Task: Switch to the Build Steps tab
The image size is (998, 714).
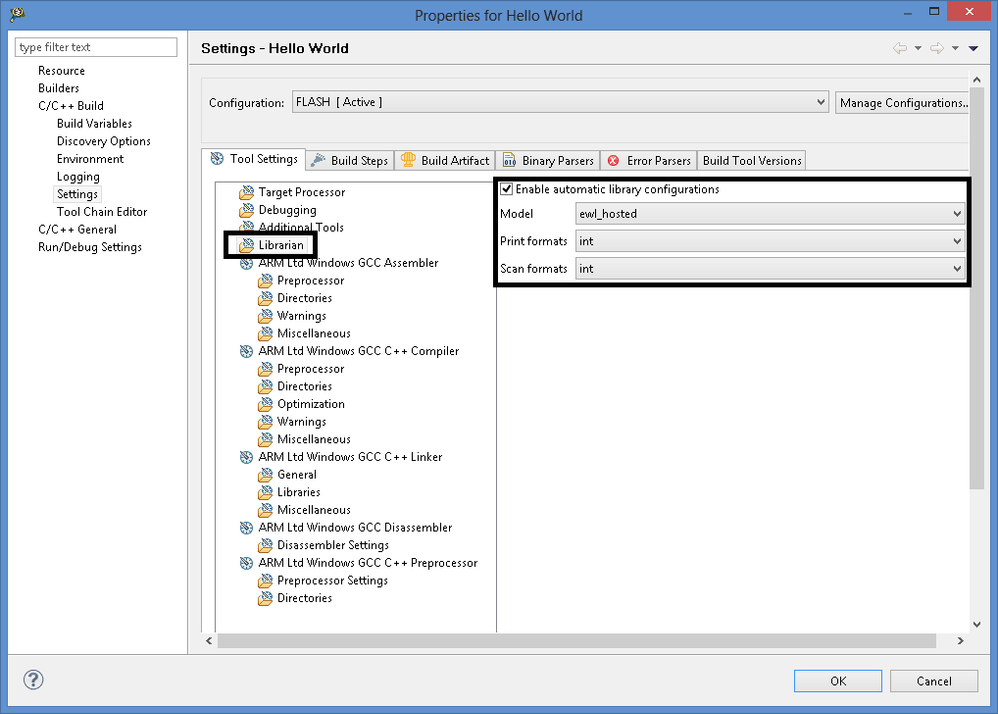Action: click(349, 160)
